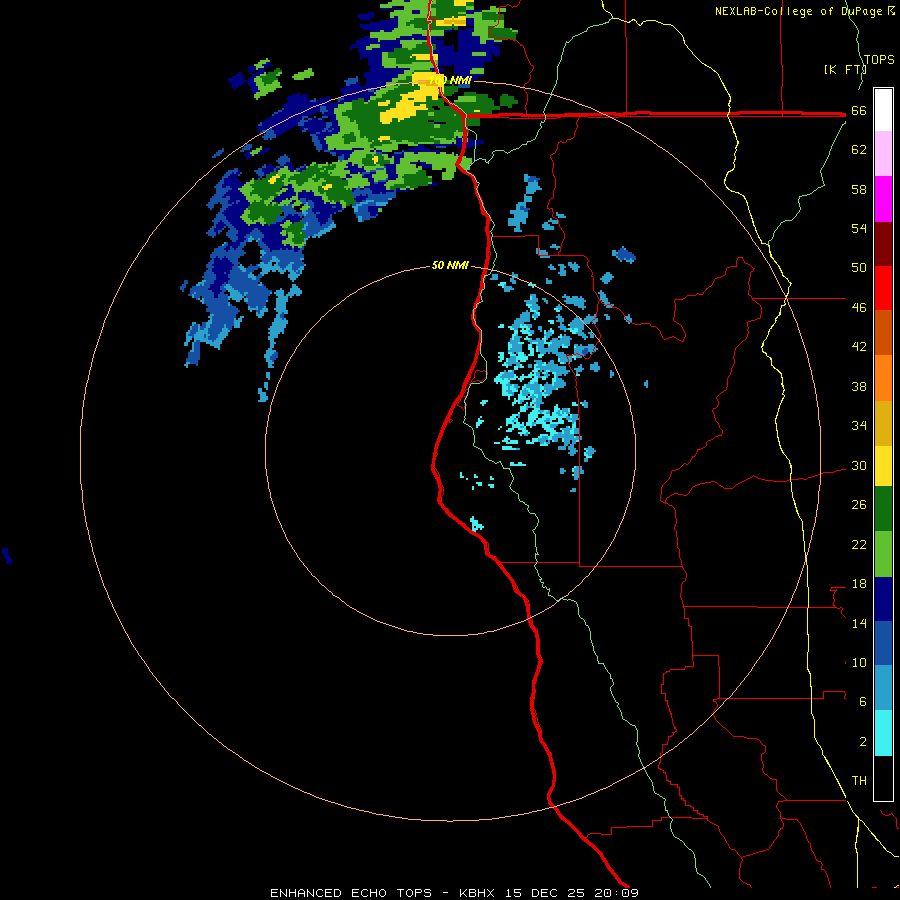Click the black TH threshold legend swatch
The width and height of the screenshot is (900, 900).
click(x=883, y=778)
